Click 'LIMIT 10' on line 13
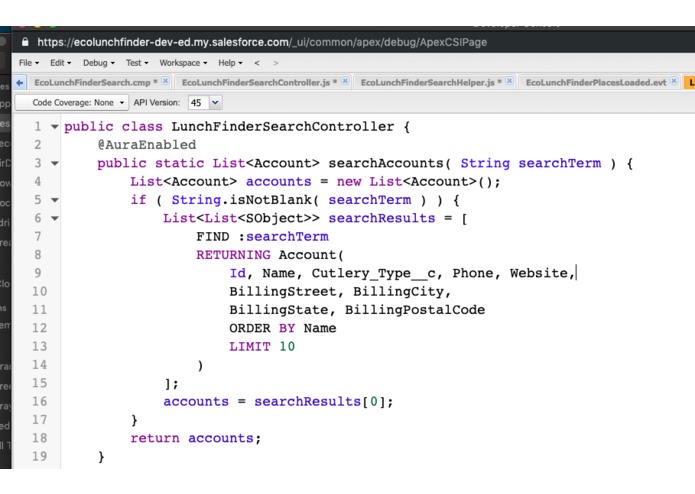 (x=262, y=347)
